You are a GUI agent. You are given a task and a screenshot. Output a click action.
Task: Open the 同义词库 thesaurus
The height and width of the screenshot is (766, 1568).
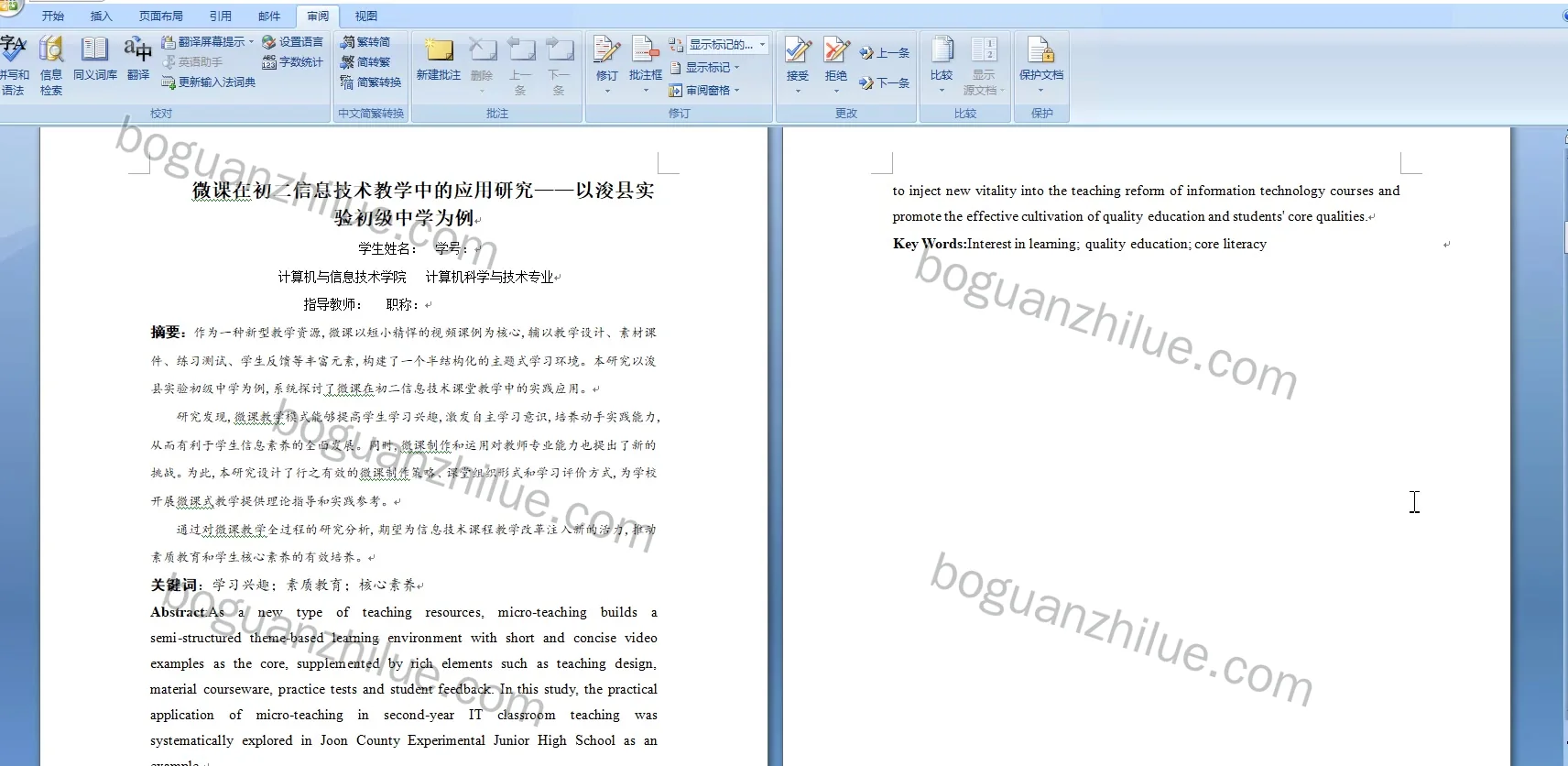[x=95, y=60]
